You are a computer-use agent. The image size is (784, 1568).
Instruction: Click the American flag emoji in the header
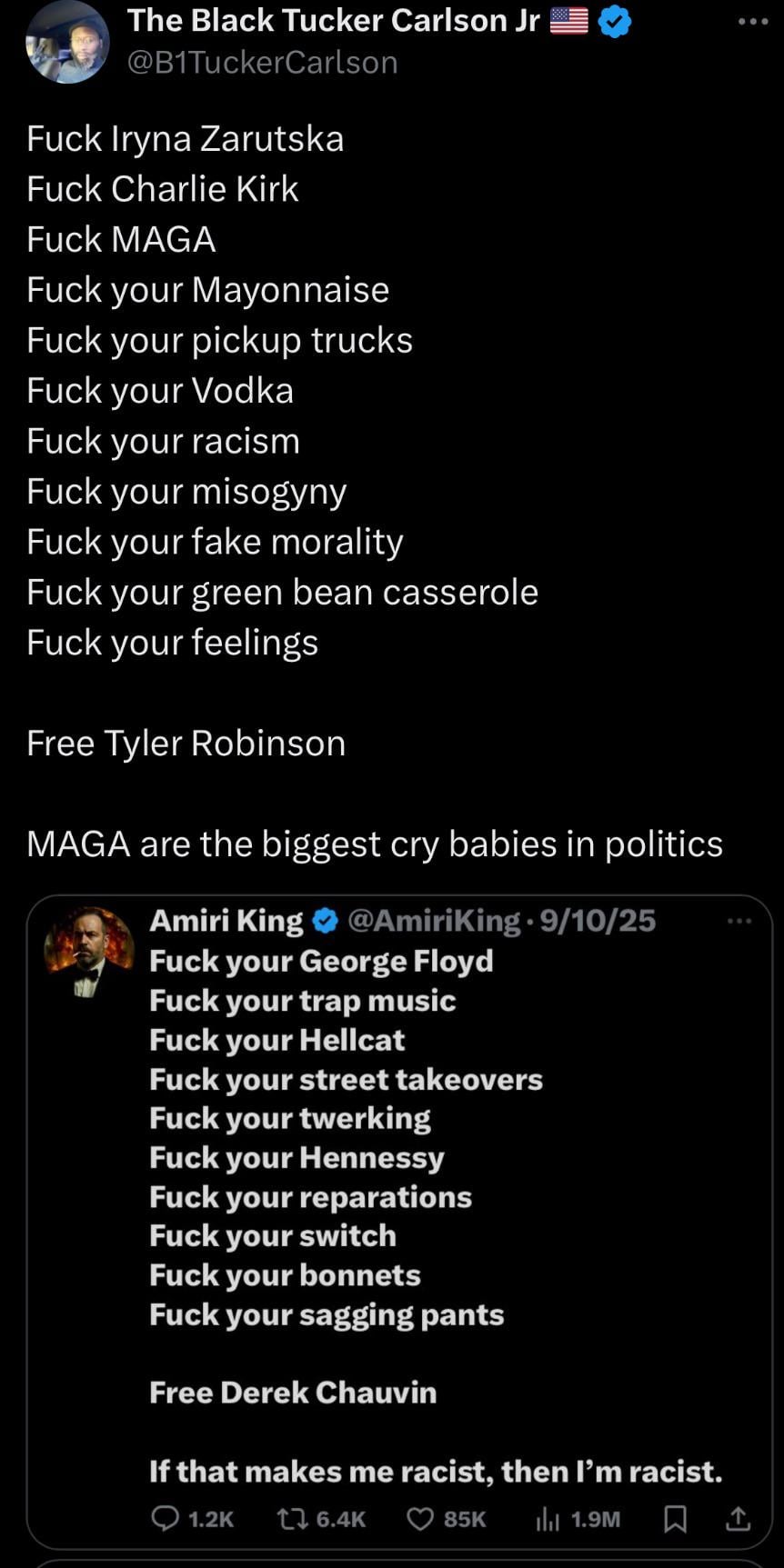[x=569, y=21]
